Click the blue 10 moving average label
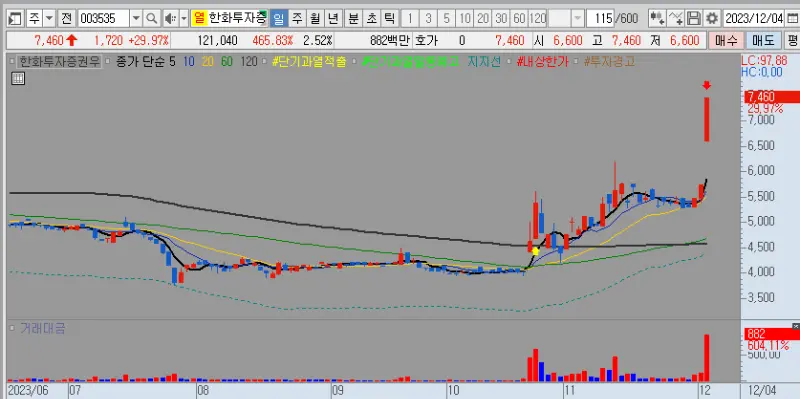Viewport: 800px width, 399px height. click(189, 62)
